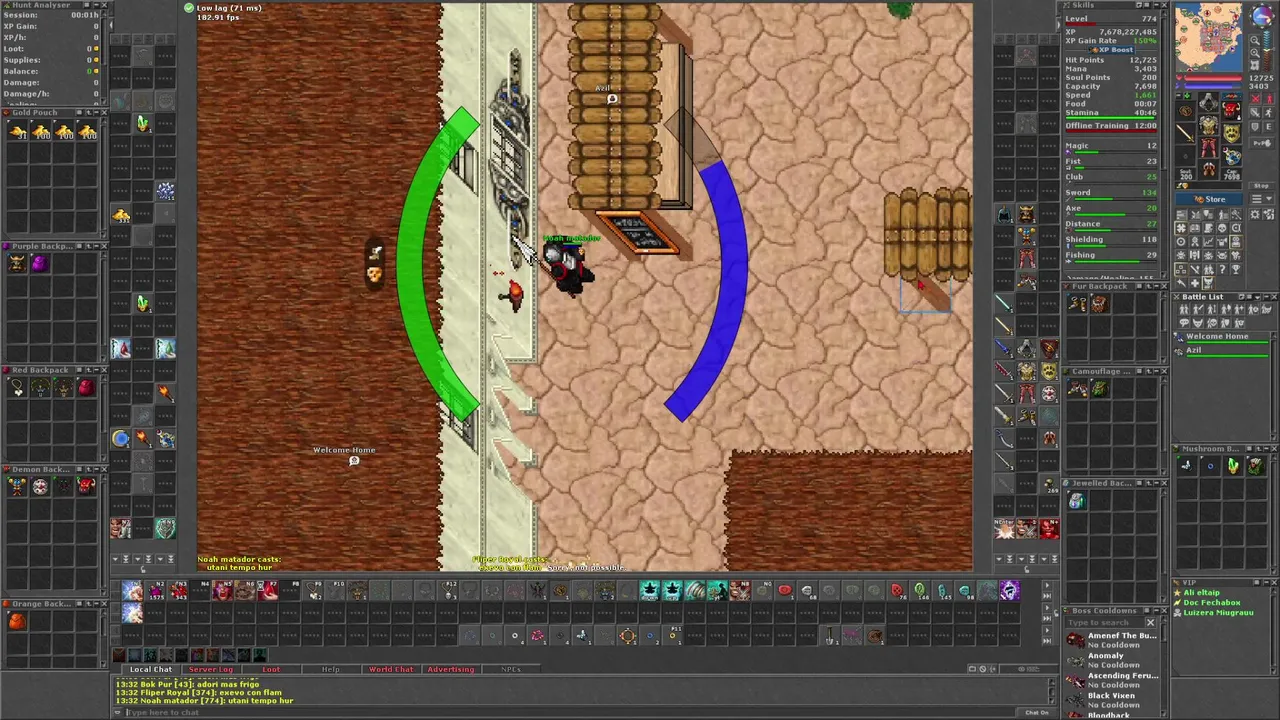Viewport: 1280px width, 720px height.
Task: Open the menu dropdown beside Store
Action: point(1261,199)
